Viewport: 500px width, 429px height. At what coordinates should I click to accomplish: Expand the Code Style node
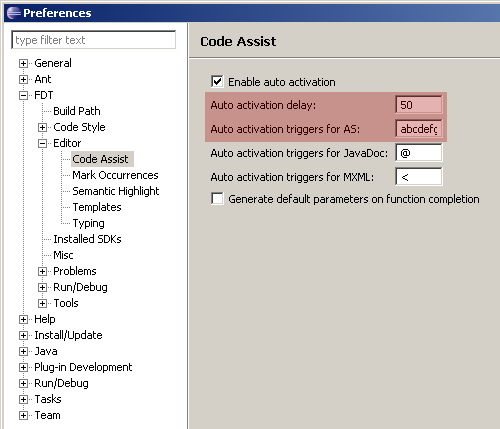(42, 127)
